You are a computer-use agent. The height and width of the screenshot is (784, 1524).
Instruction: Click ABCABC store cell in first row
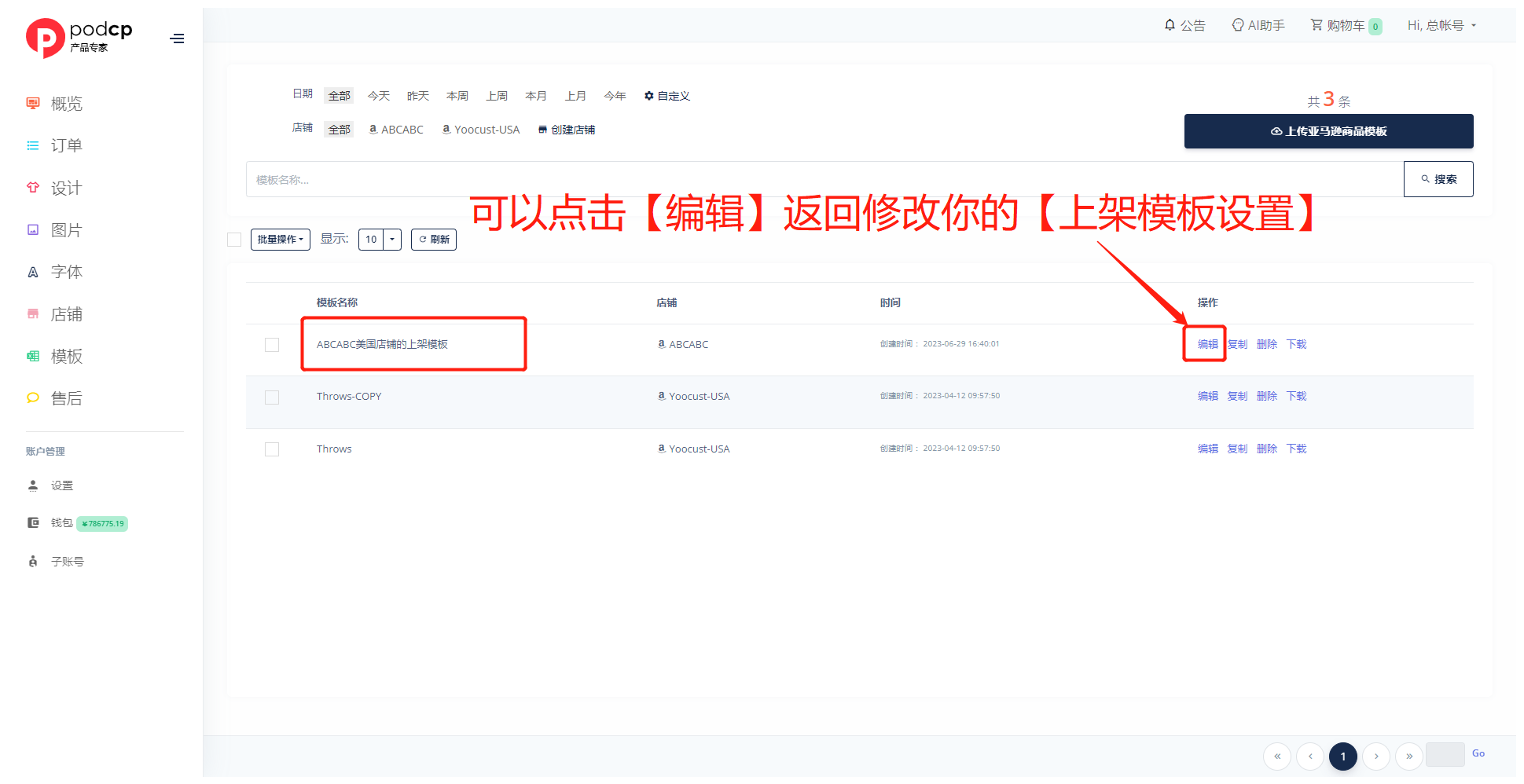coord(683,344)
